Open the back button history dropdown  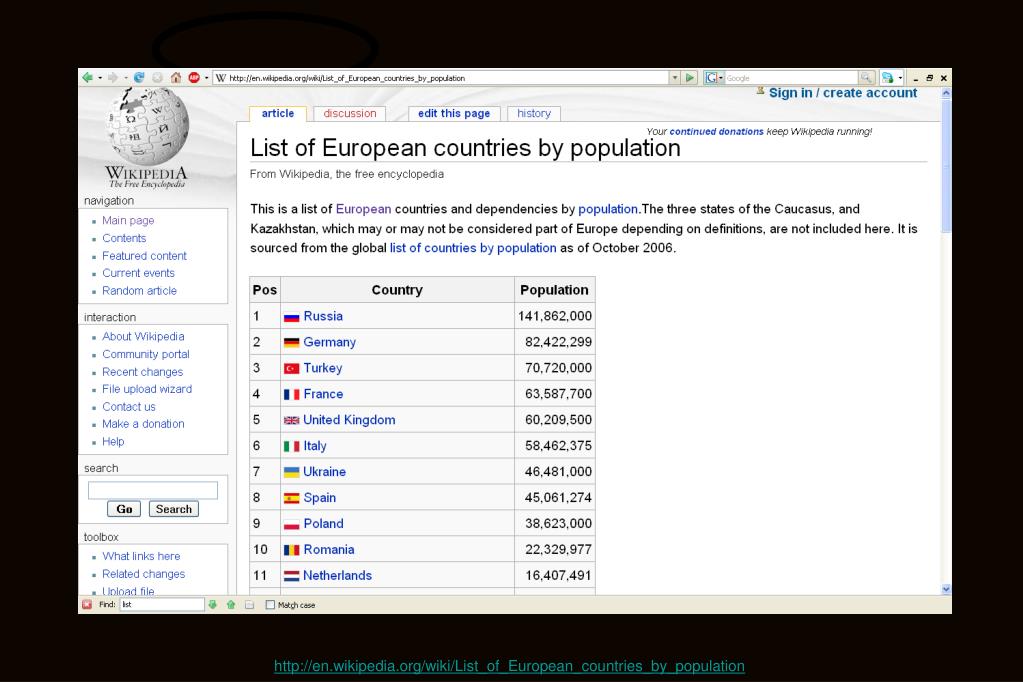pos(100,78)
